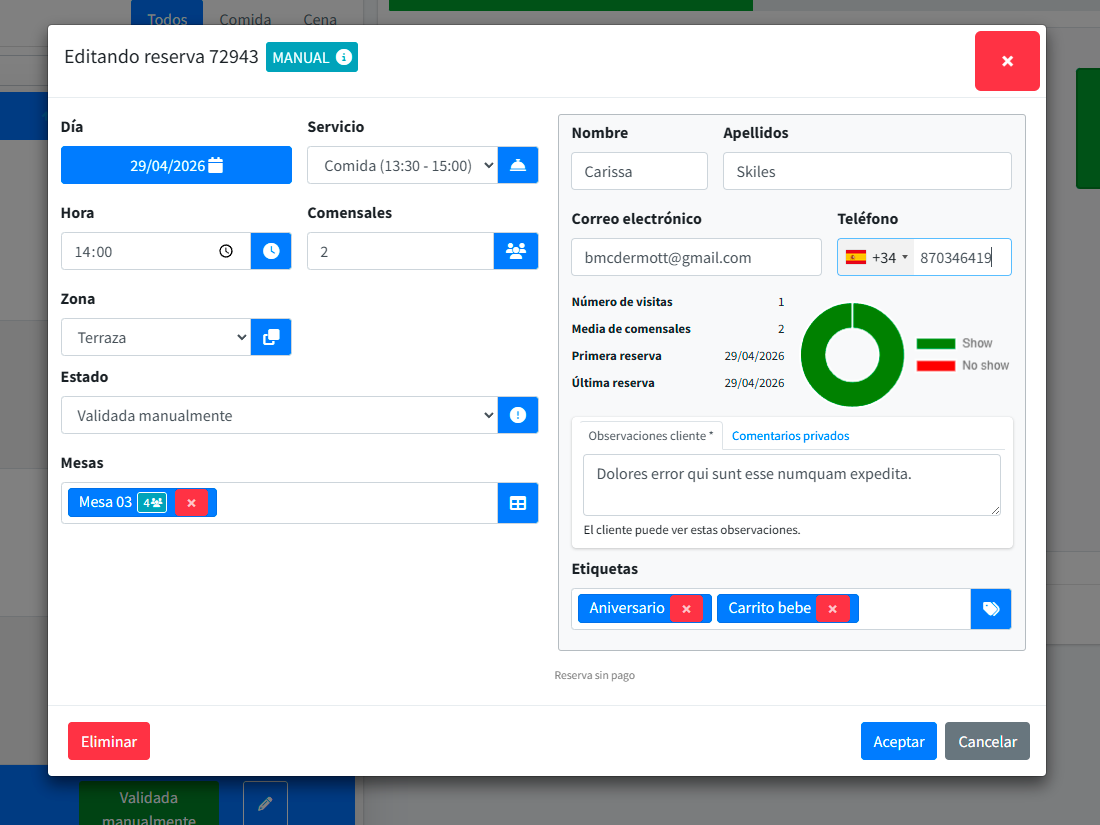Viewport: 1100px width, 825px height.
Task: Click the Cancelar button
Action: (987, 742)
